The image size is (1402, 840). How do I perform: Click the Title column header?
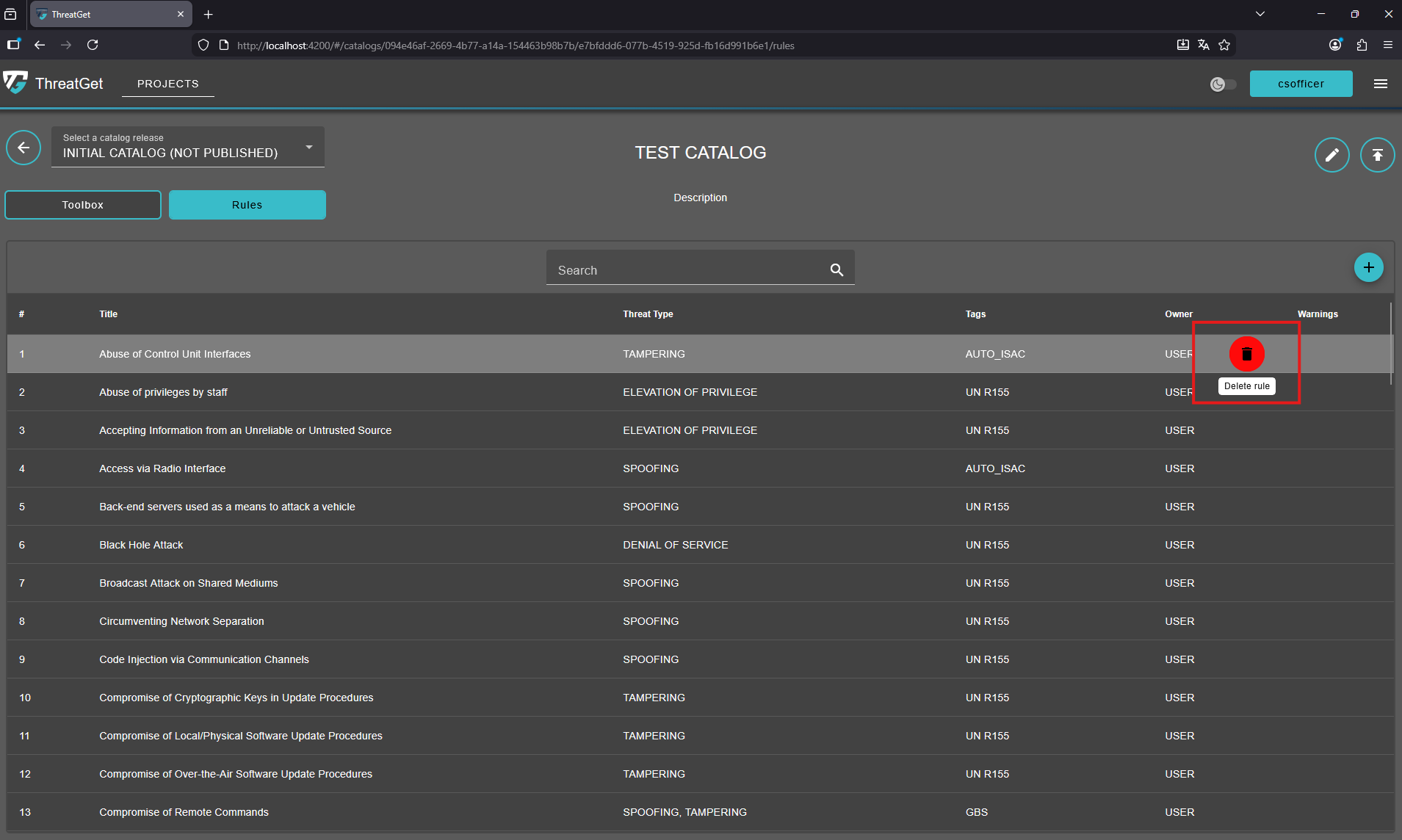click(108, 314)
